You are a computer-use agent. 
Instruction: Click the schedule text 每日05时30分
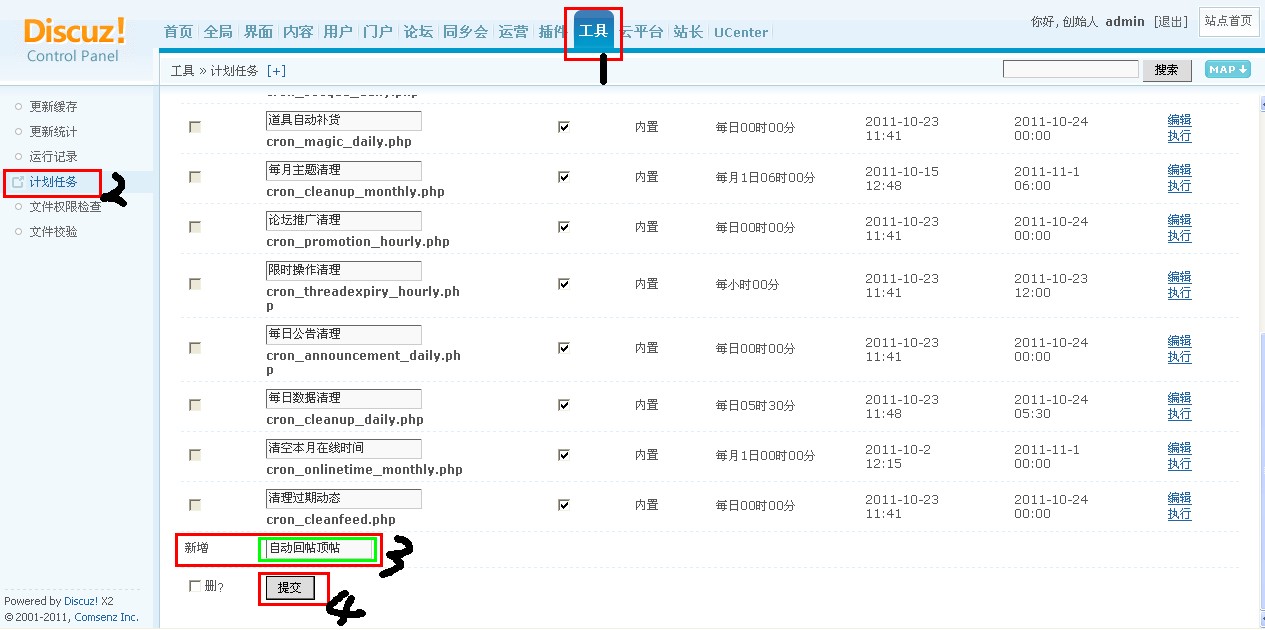point(756,405)
